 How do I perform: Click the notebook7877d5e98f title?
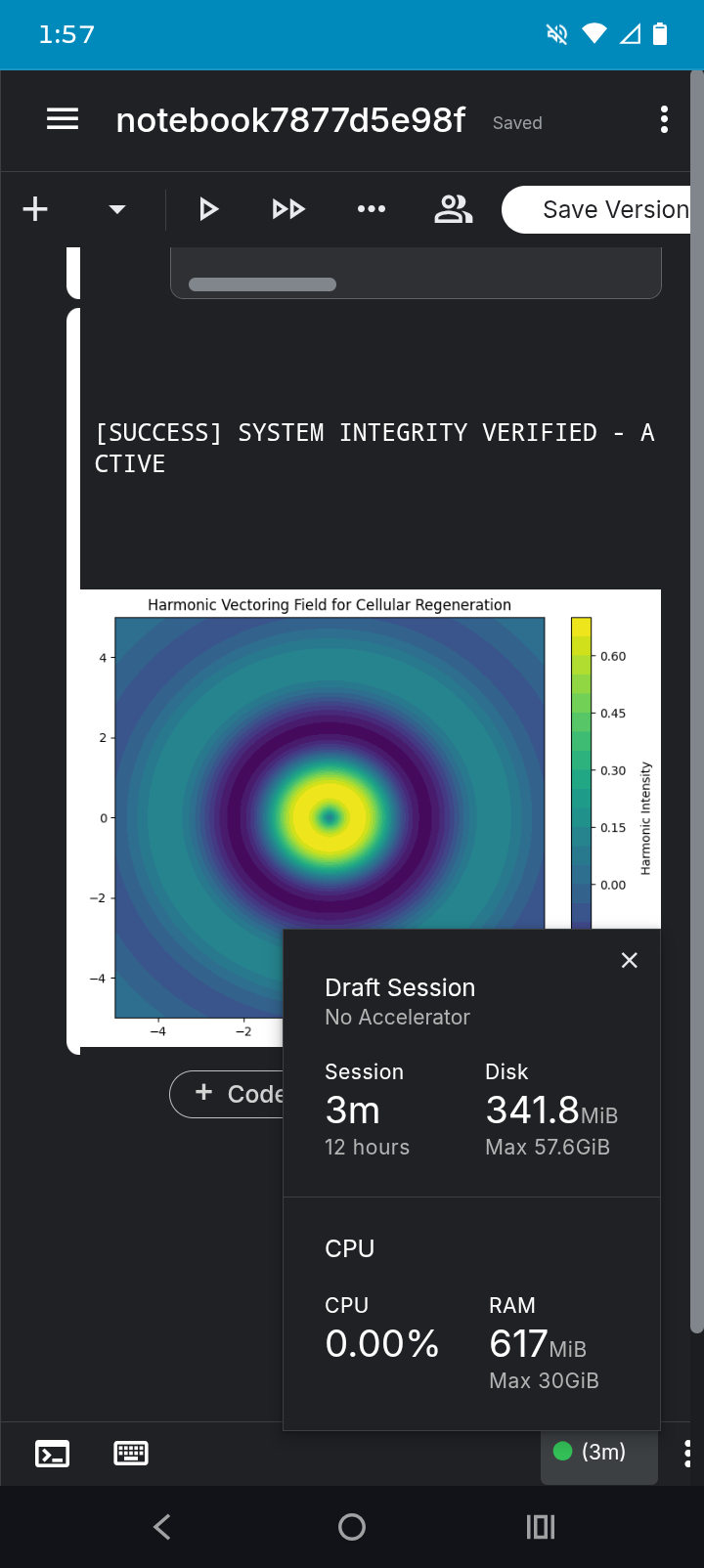pyautogui.click(x=290, y=120)
